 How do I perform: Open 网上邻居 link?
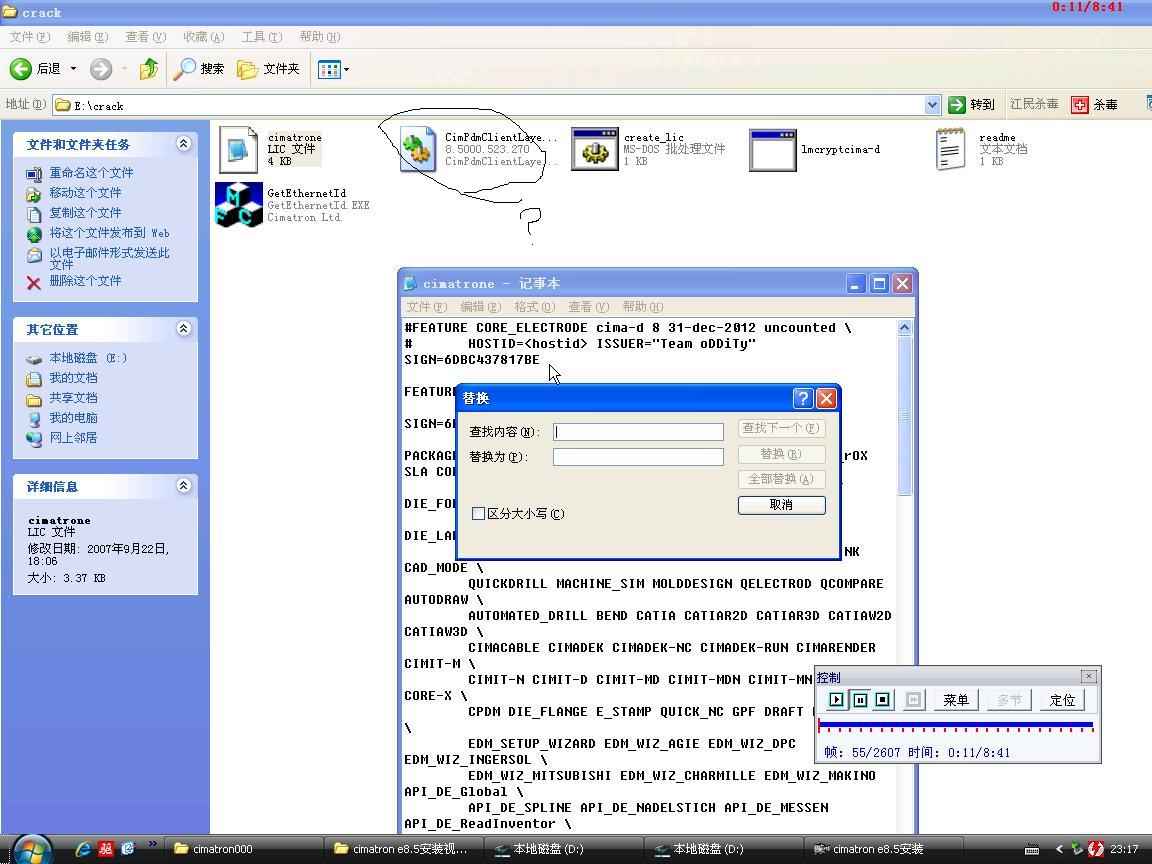[x=73, y=437]
